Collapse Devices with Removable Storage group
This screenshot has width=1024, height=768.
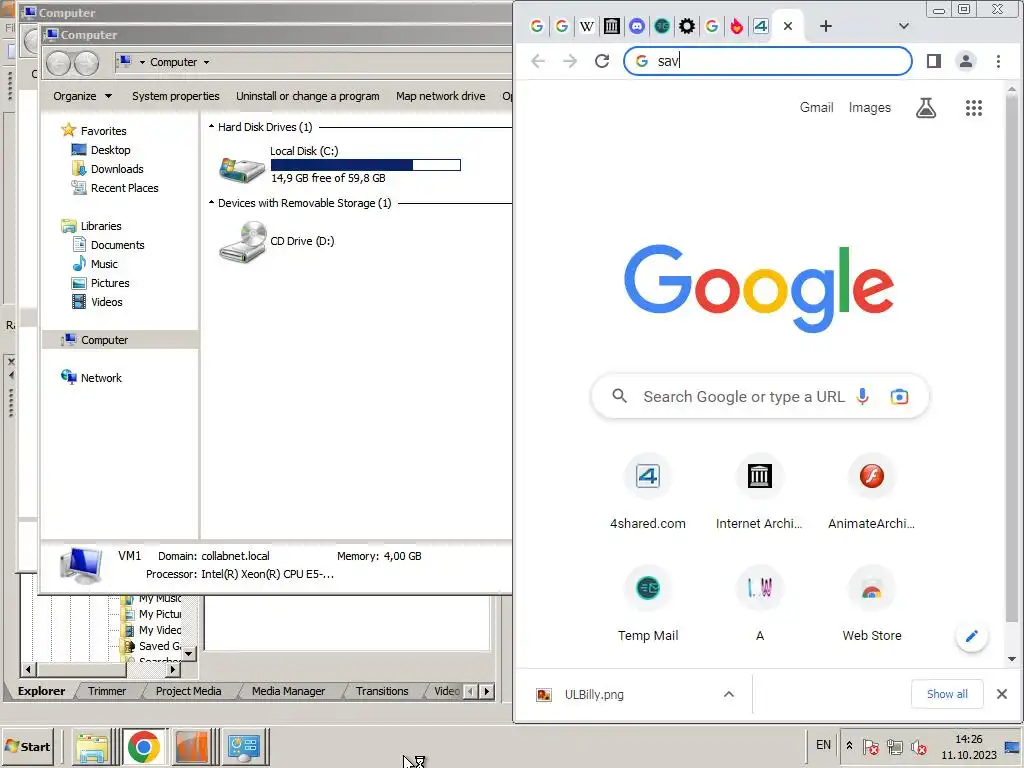tap(212, 203)
